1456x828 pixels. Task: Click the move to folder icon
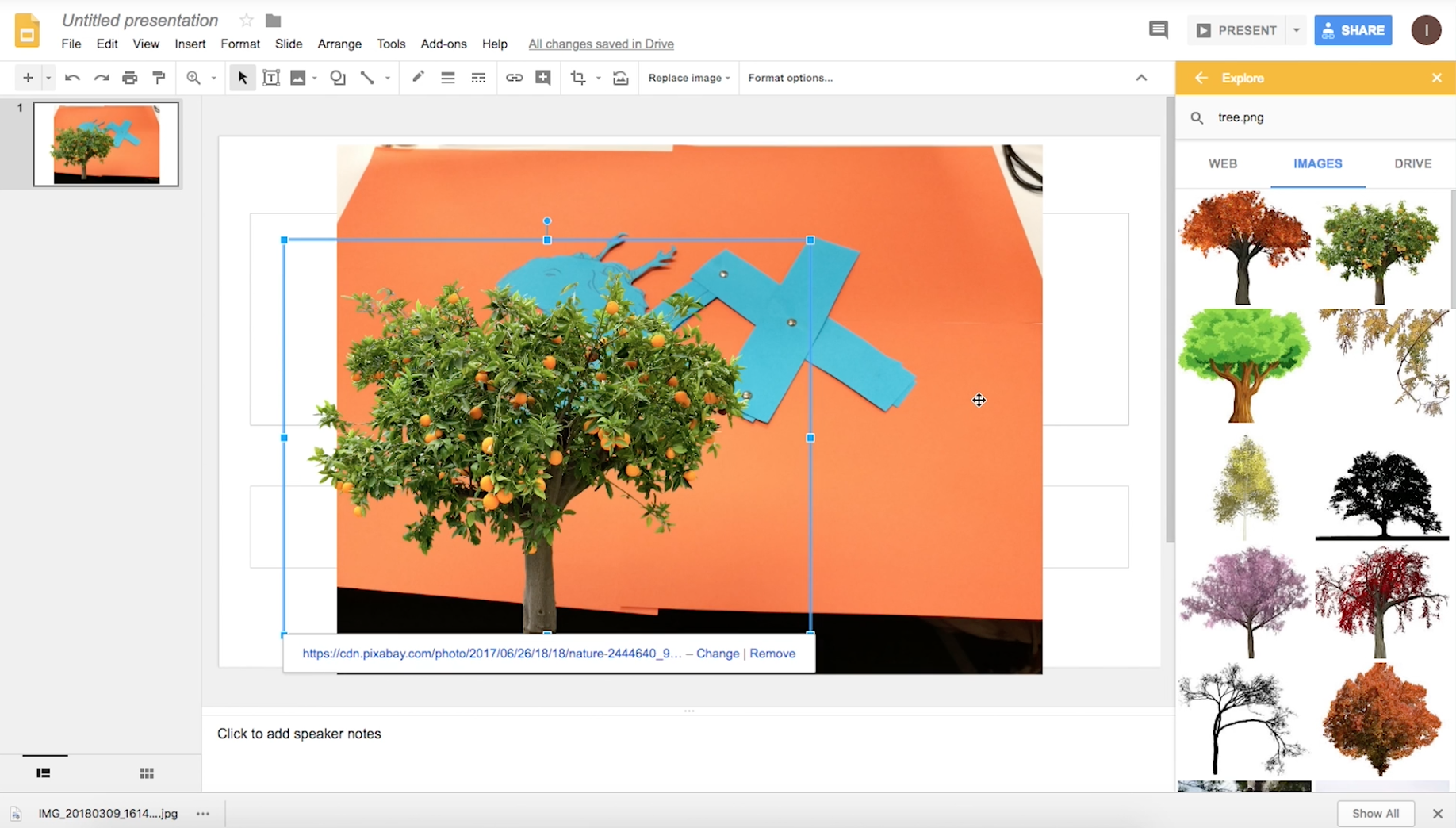coord(273,20)
